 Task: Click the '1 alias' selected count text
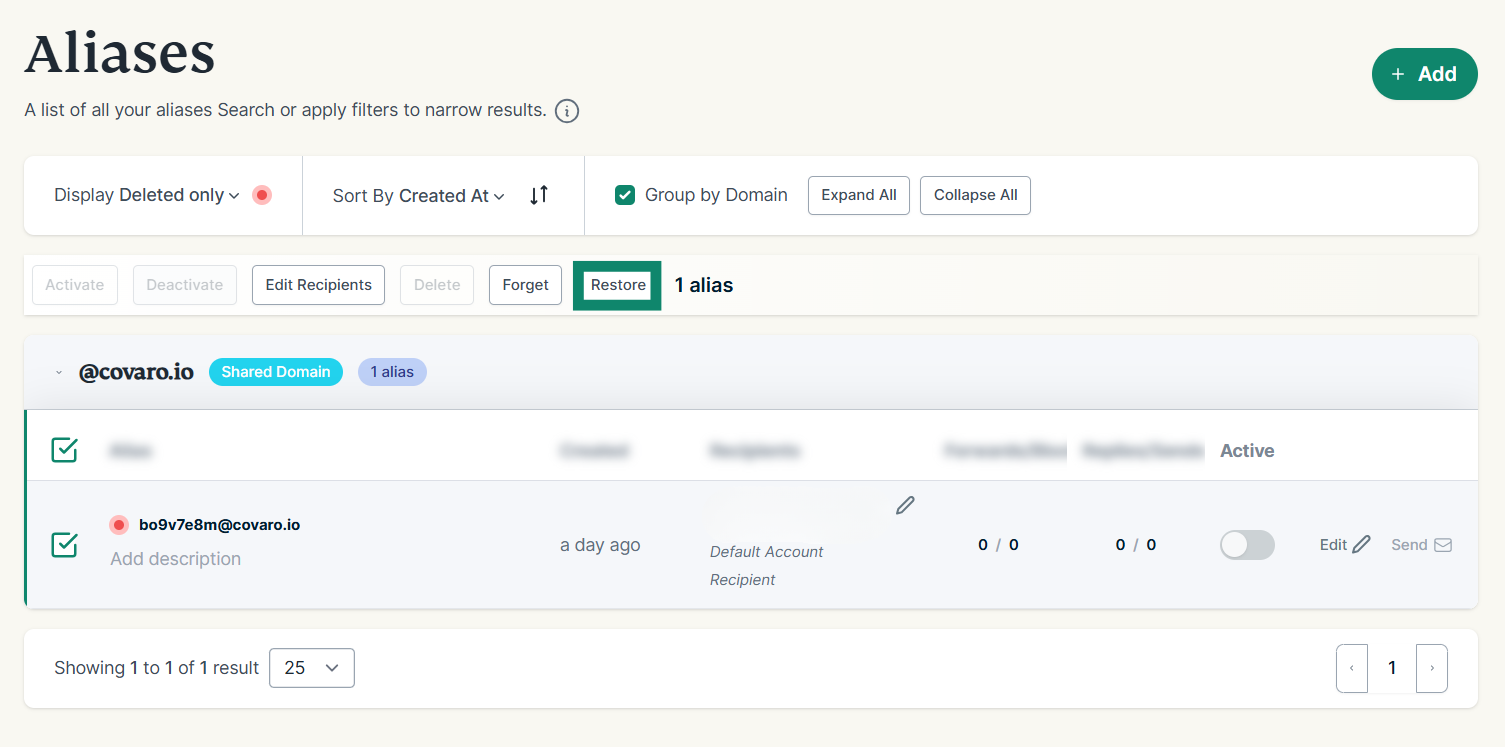[704, 285]
